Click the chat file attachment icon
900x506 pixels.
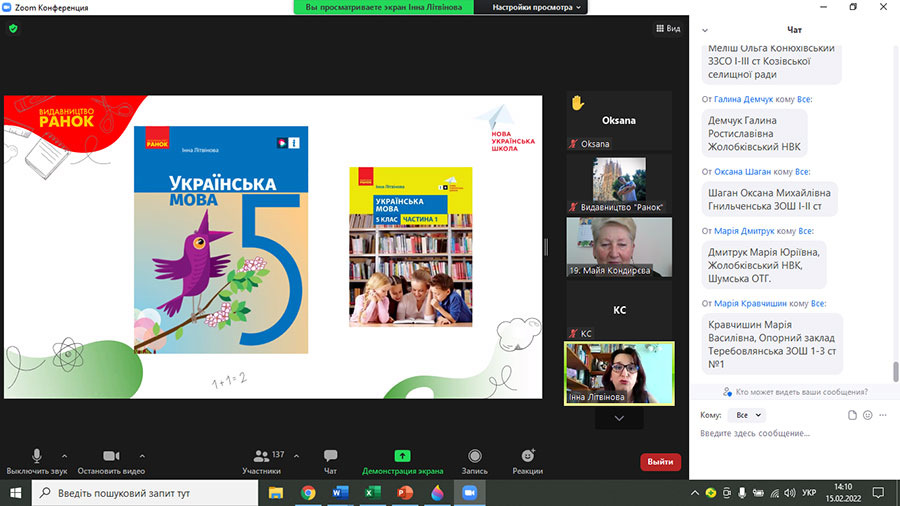click(x=852, y=415)
